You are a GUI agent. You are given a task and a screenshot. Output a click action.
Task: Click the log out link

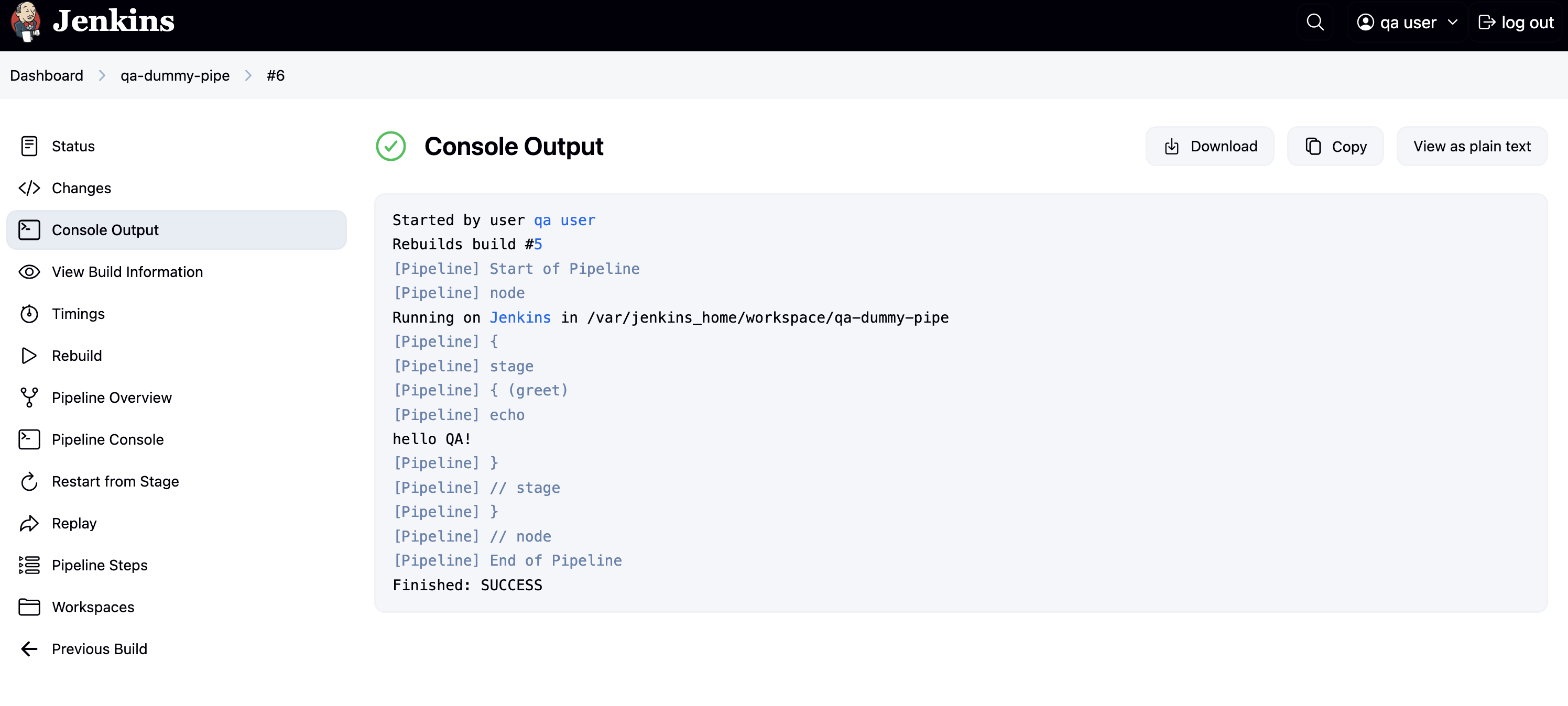click(x=1516, y=23)
